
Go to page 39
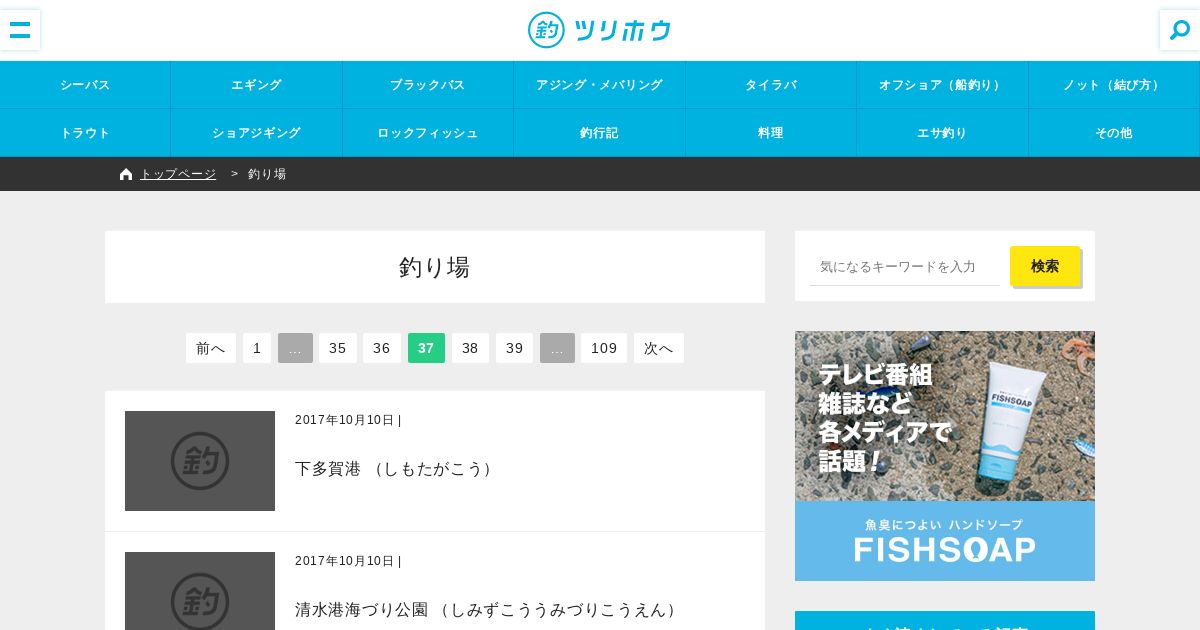(x=515, y=348)
